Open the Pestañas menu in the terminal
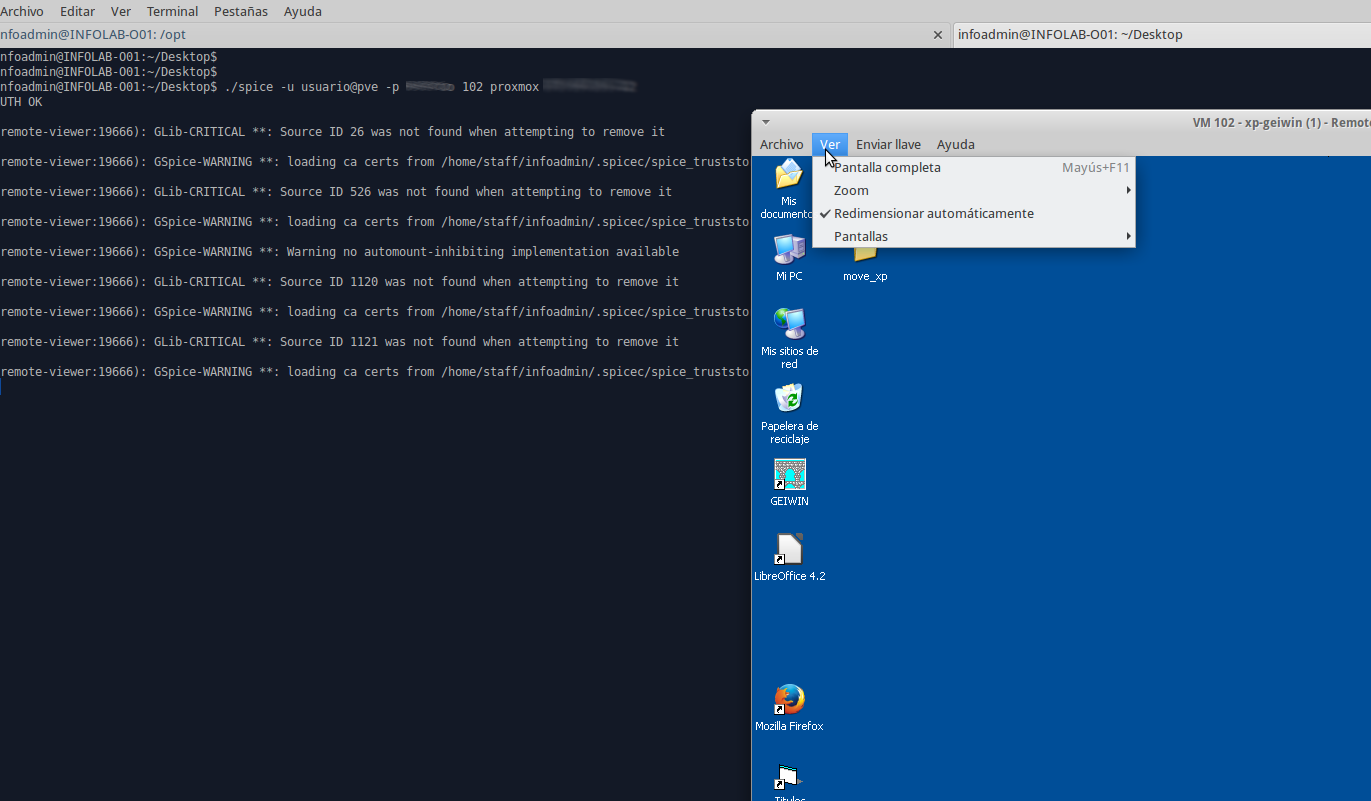The image size is (1371, 801). (239, 11)
